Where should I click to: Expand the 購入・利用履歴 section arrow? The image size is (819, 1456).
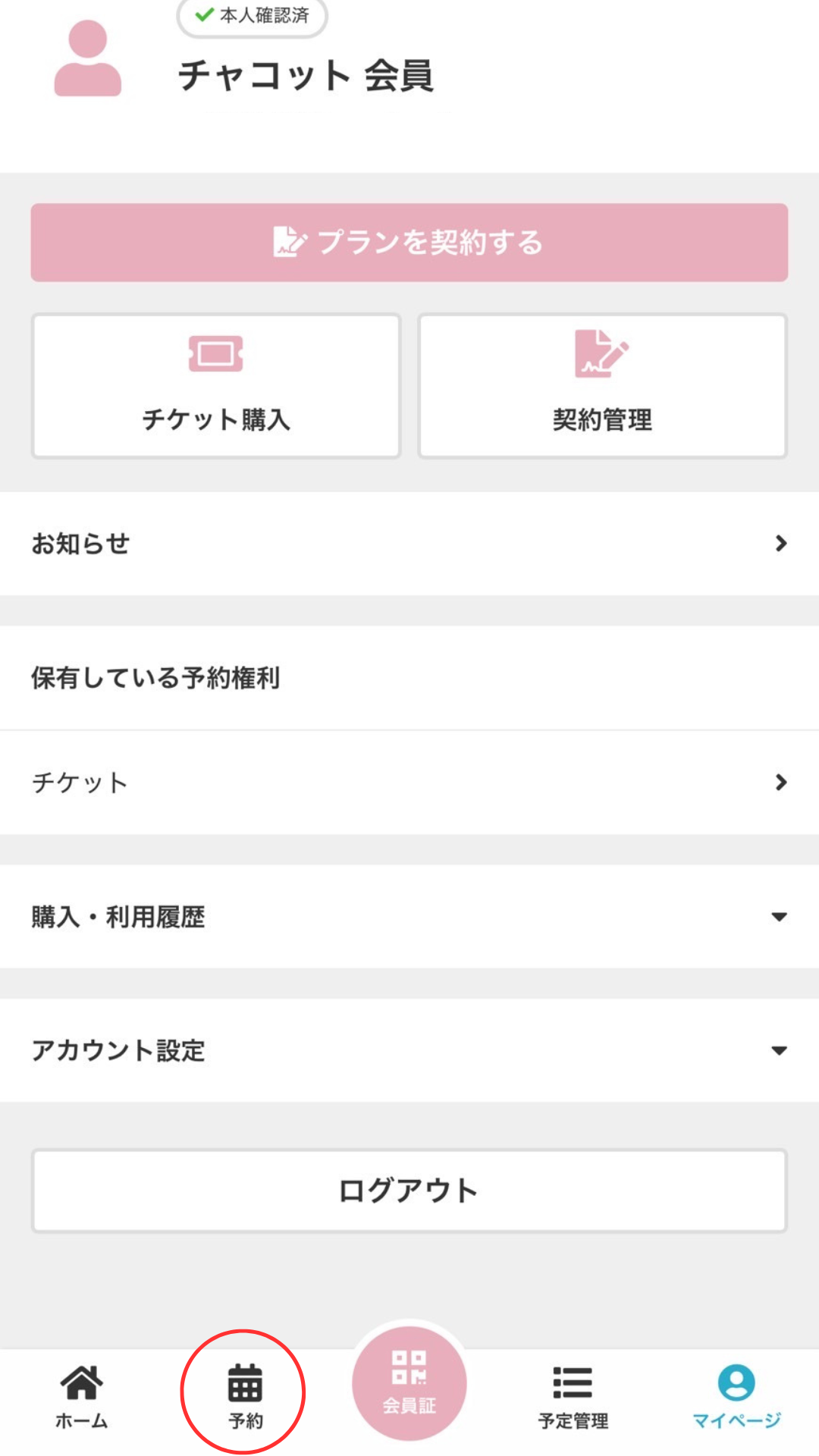click(x=779, y=917)
